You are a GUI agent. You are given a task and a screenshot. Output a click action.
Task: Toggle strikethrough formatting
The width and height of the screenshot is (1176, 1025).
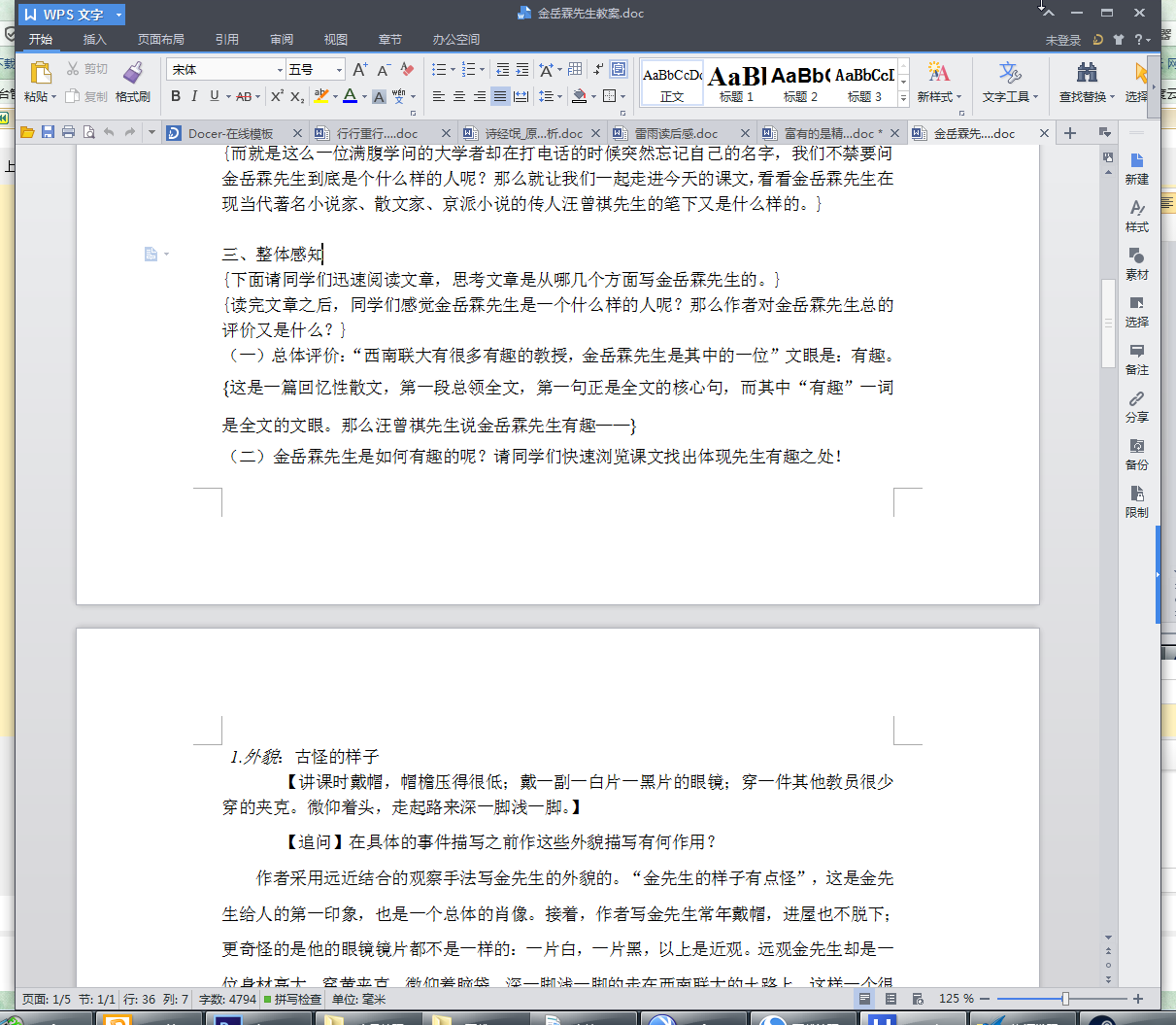click(x=243, y=96)
